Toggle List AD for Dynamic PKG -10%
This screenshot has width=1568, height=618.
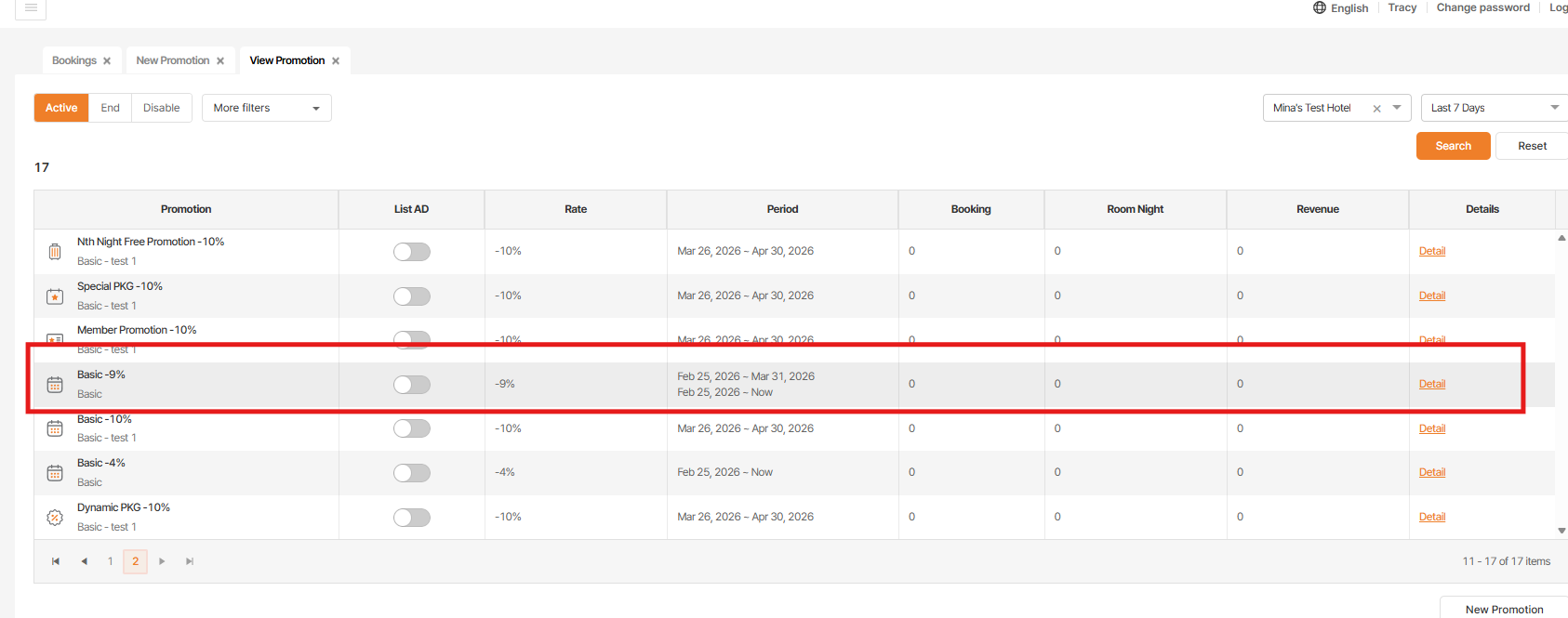411,518
